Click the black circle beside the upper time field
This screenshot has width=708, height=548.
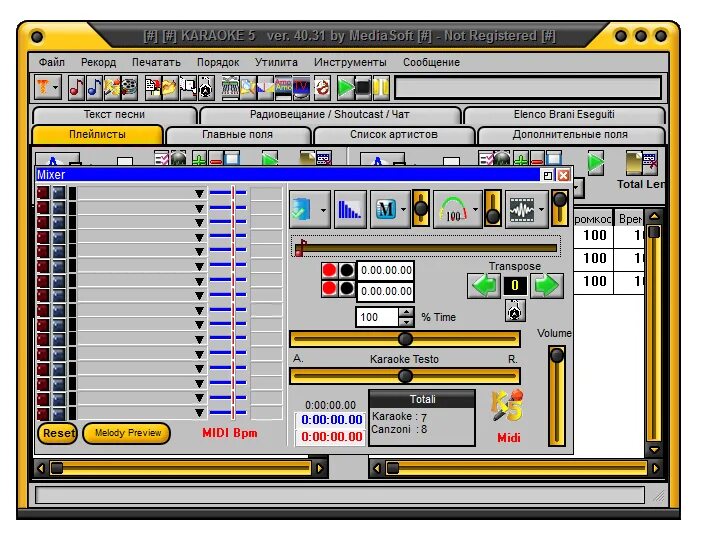[347, 270]
